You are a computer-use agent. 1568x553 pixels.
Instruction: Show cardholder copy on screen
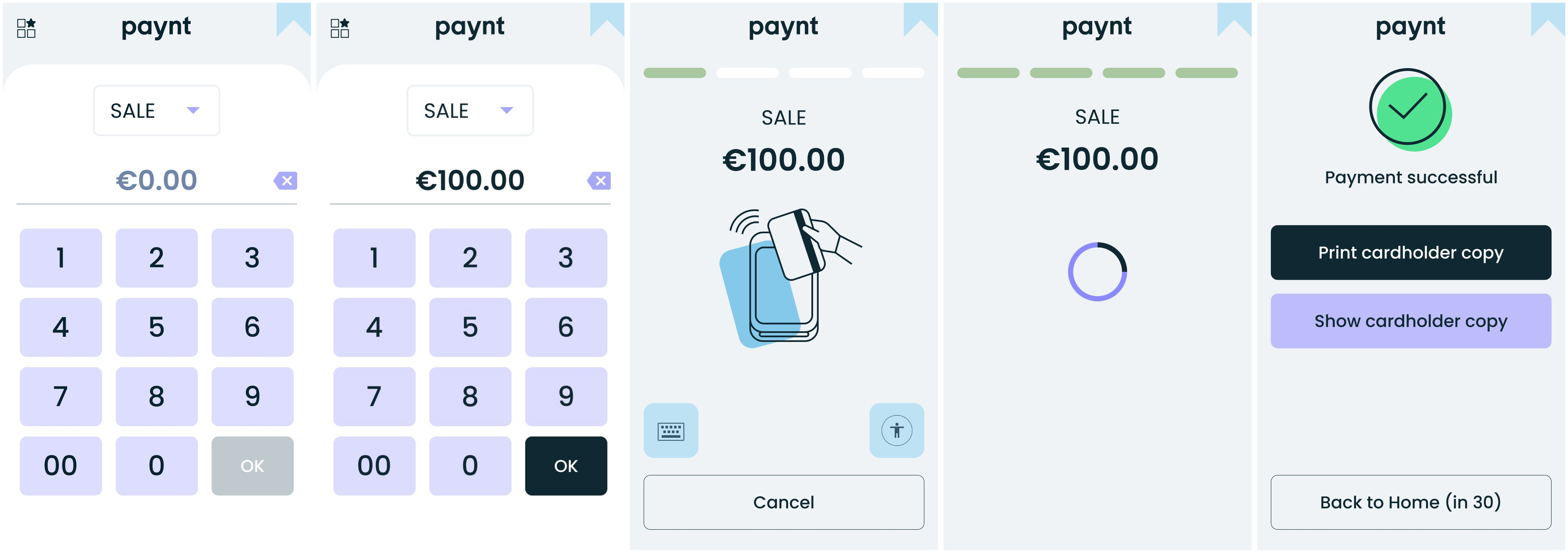[x=1410, y=321]
